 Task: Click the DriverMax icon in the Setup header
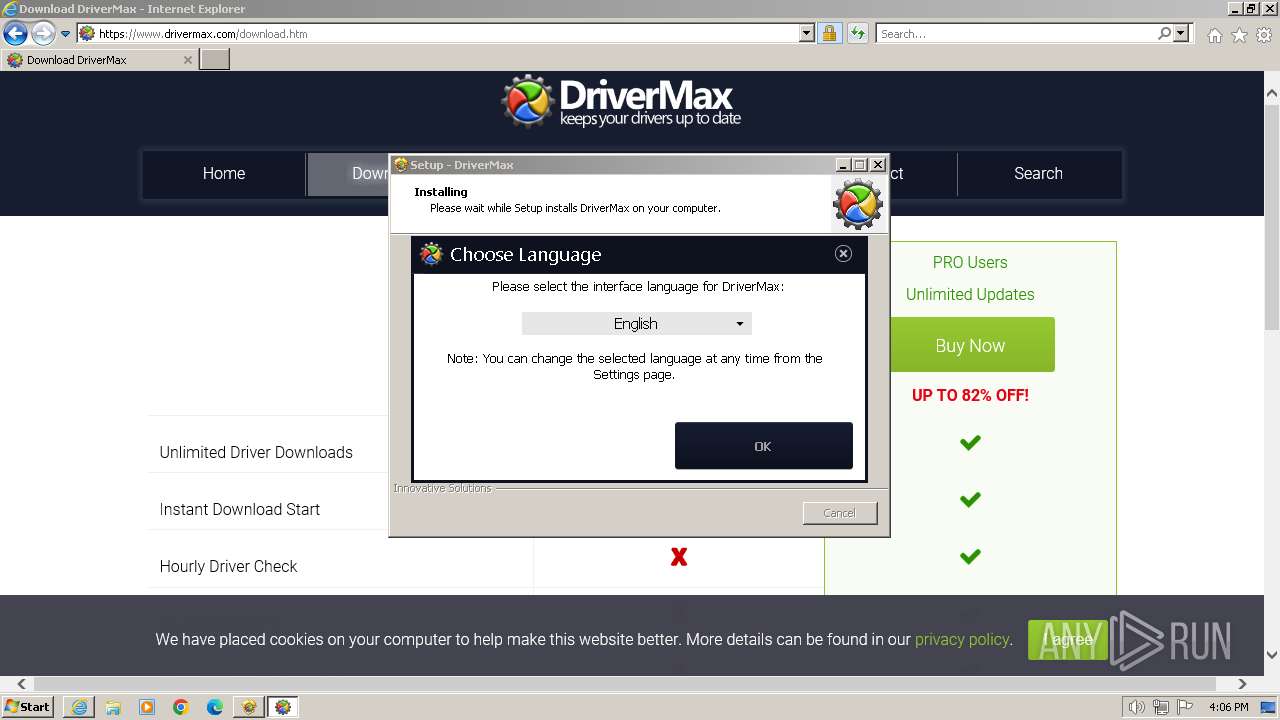tap(858, 203)
